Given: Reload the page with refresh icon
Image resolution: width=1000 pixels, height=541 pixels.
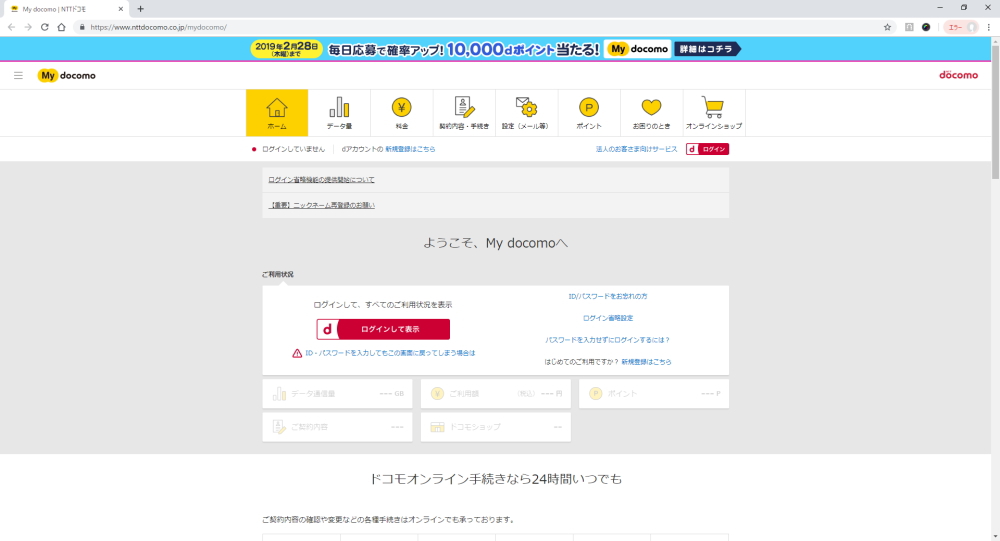Looking at the screenshot, I should (x=45, y=27).
